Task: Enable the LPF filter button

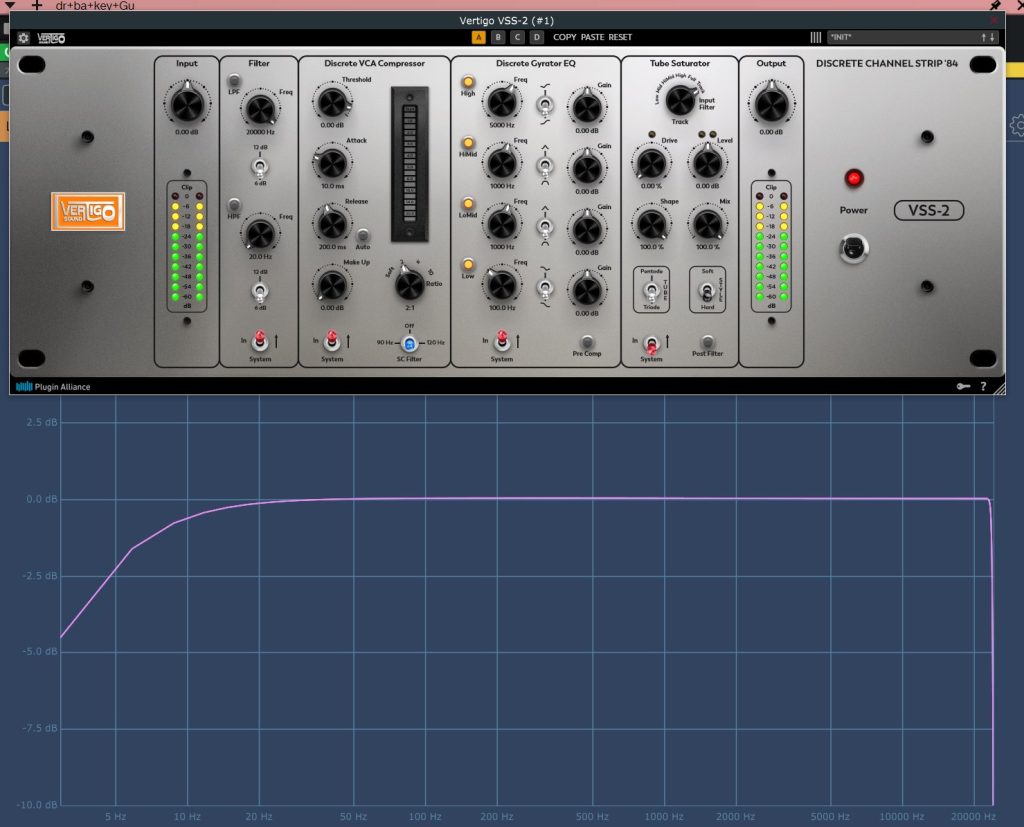Action: point(235,80)
